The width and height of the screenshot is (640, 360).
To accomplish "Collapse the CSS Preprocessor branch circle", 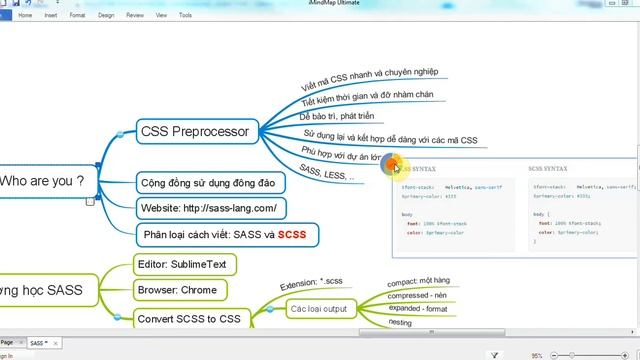I will tap(120, 134).
